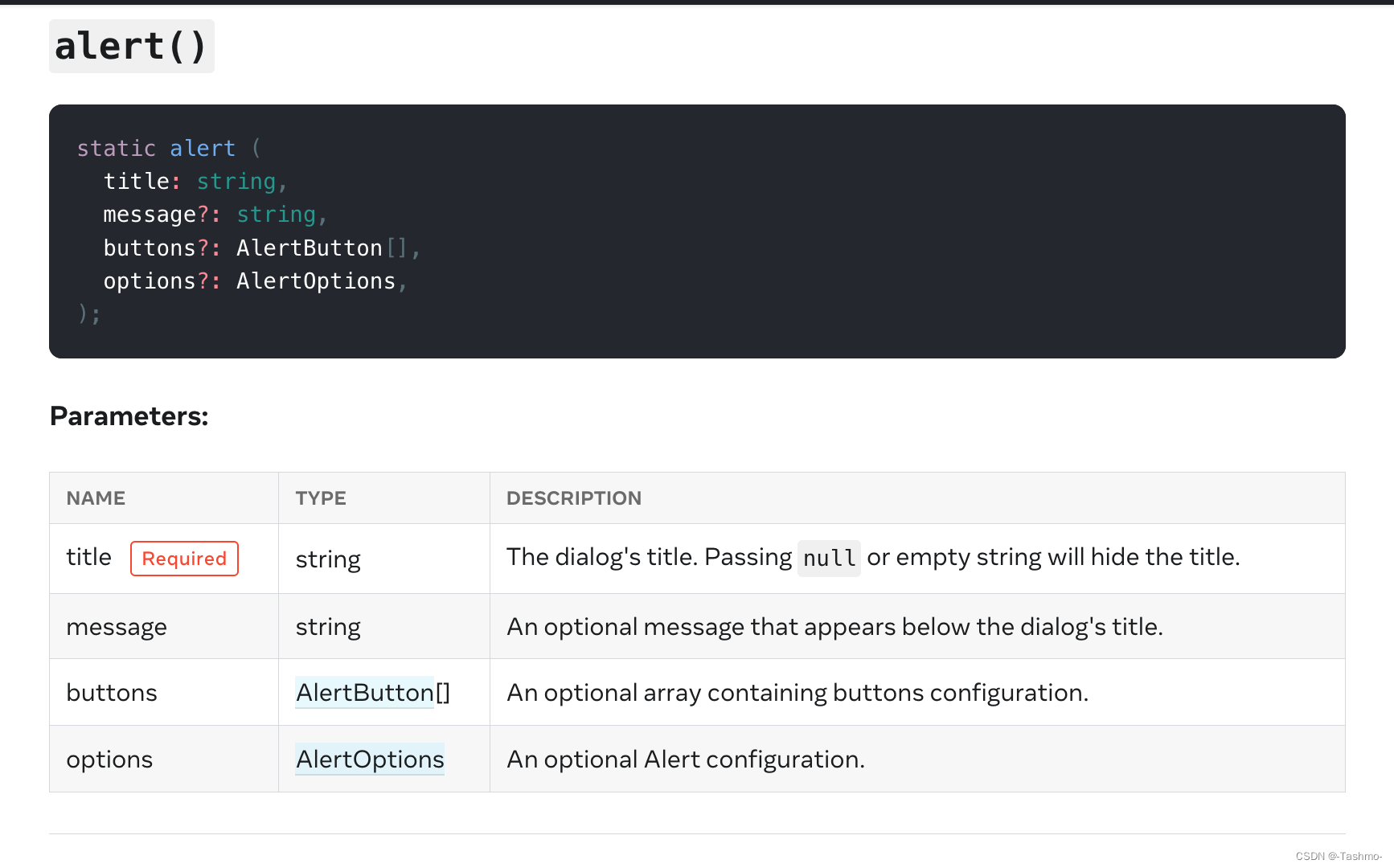Click the AlertOptions type inside code block
1394x868 pixels.
(x=316, y=280)
